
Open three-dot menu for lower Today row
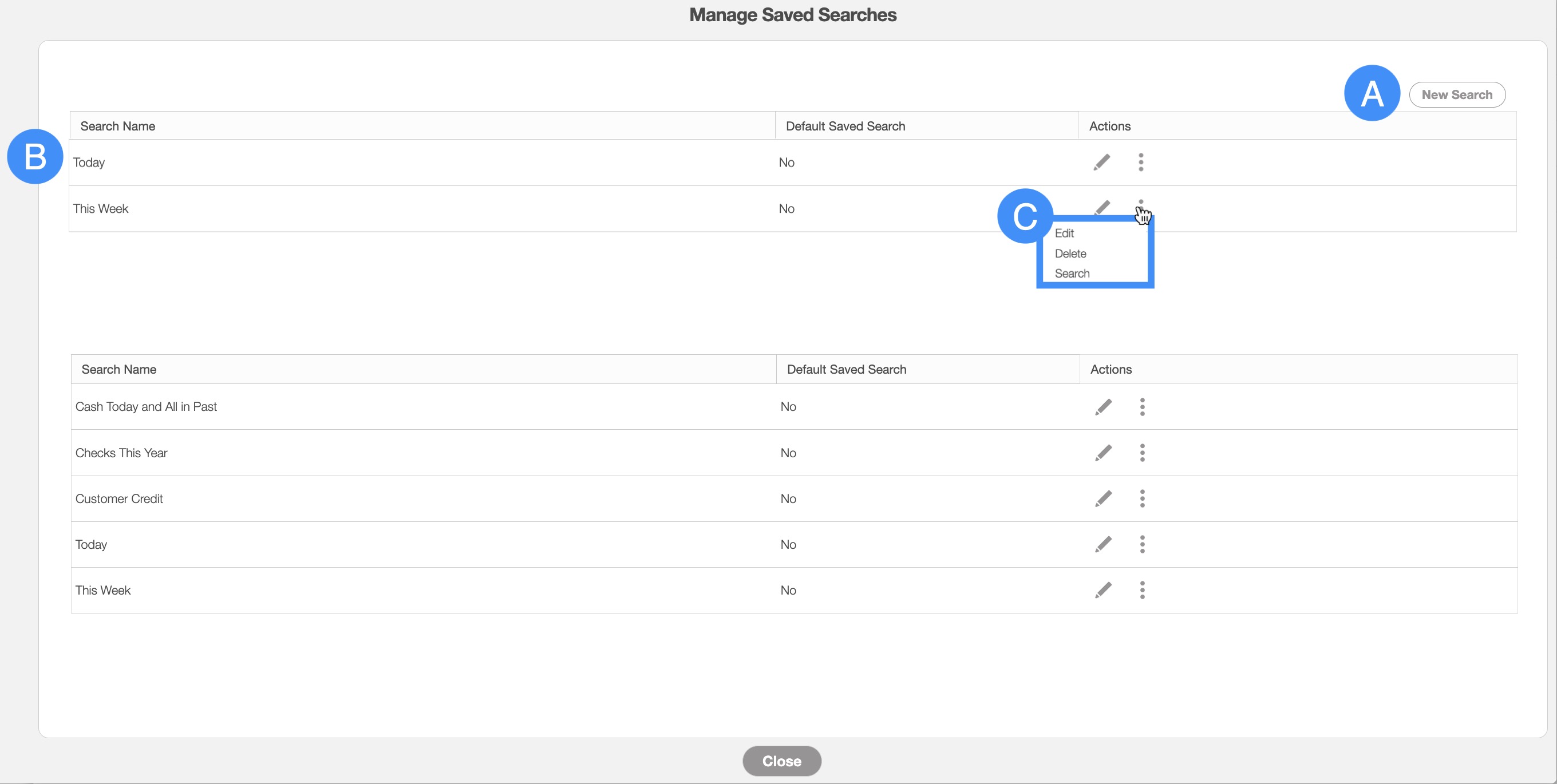coord(1142,544)
